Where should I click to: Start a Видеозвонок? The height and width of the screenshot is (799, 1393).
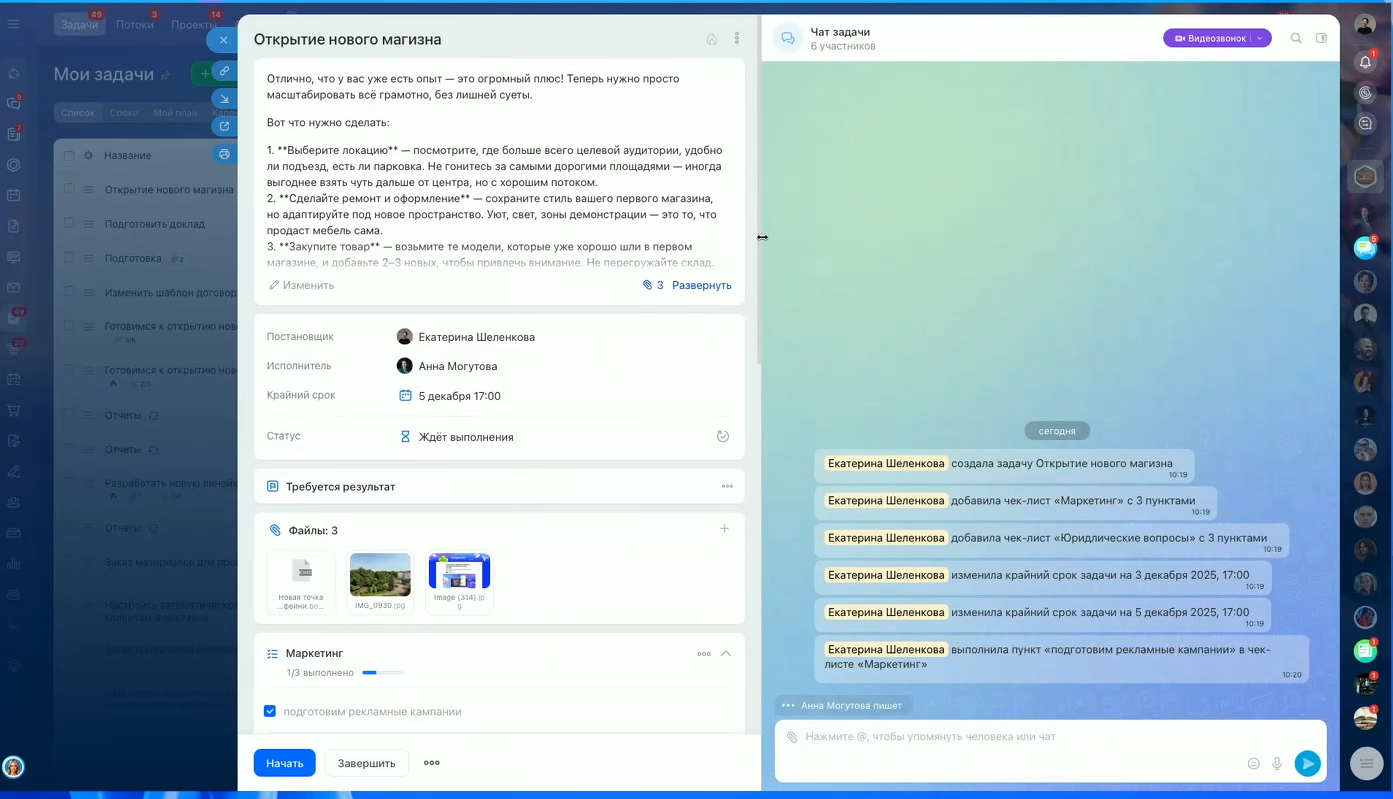[1210, 38]
